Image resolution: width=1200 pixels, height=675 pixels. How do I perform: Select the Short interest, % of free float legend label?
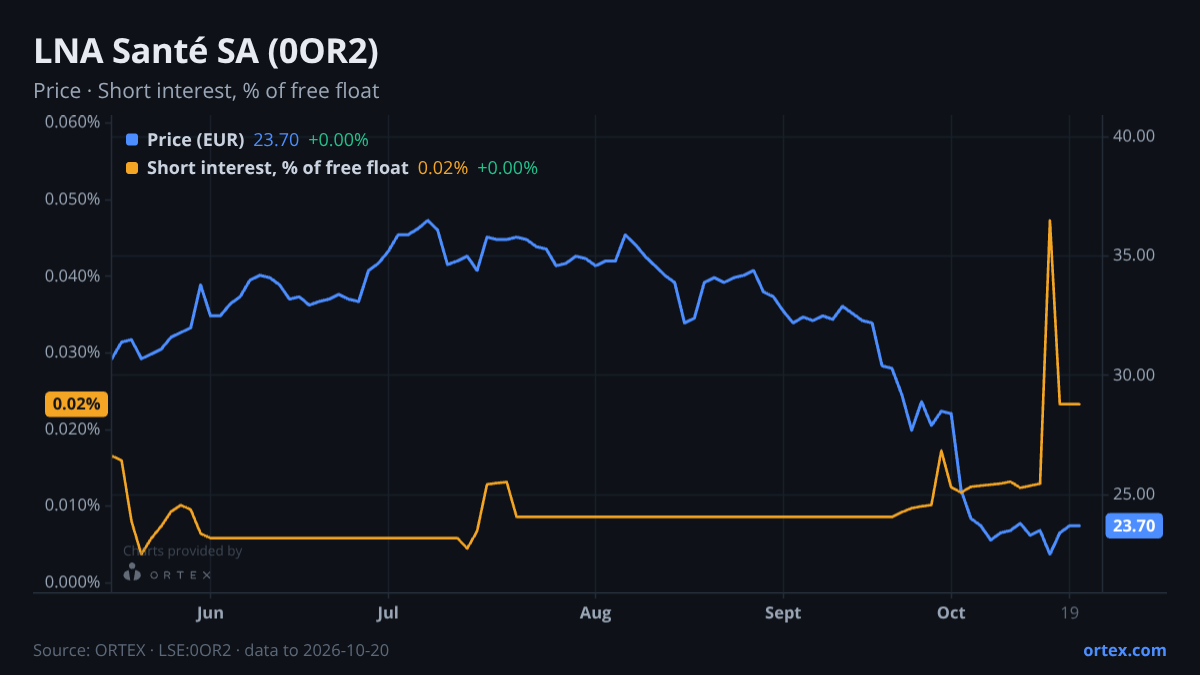(x=277, y=167)
